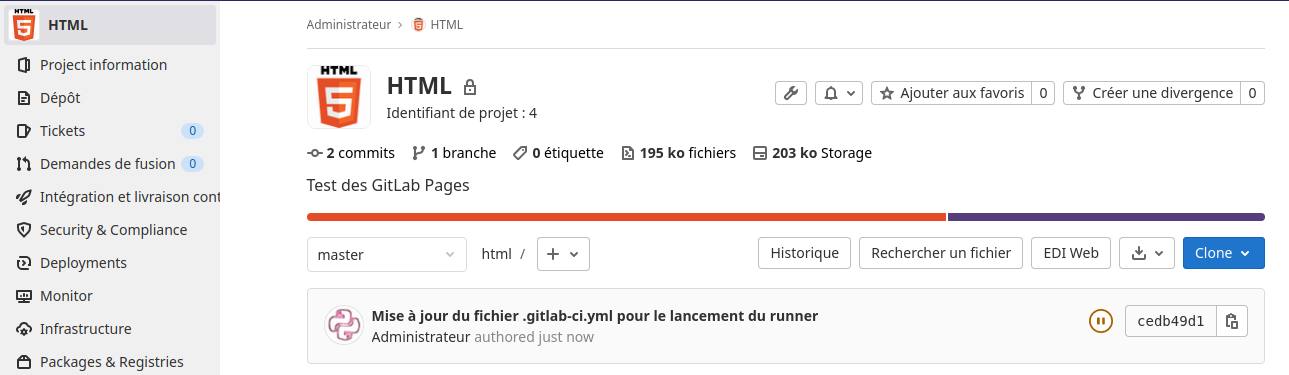Copy commit SHA with clipboard icon
Screen dimensions: 1289x375
click(1232, 321)
